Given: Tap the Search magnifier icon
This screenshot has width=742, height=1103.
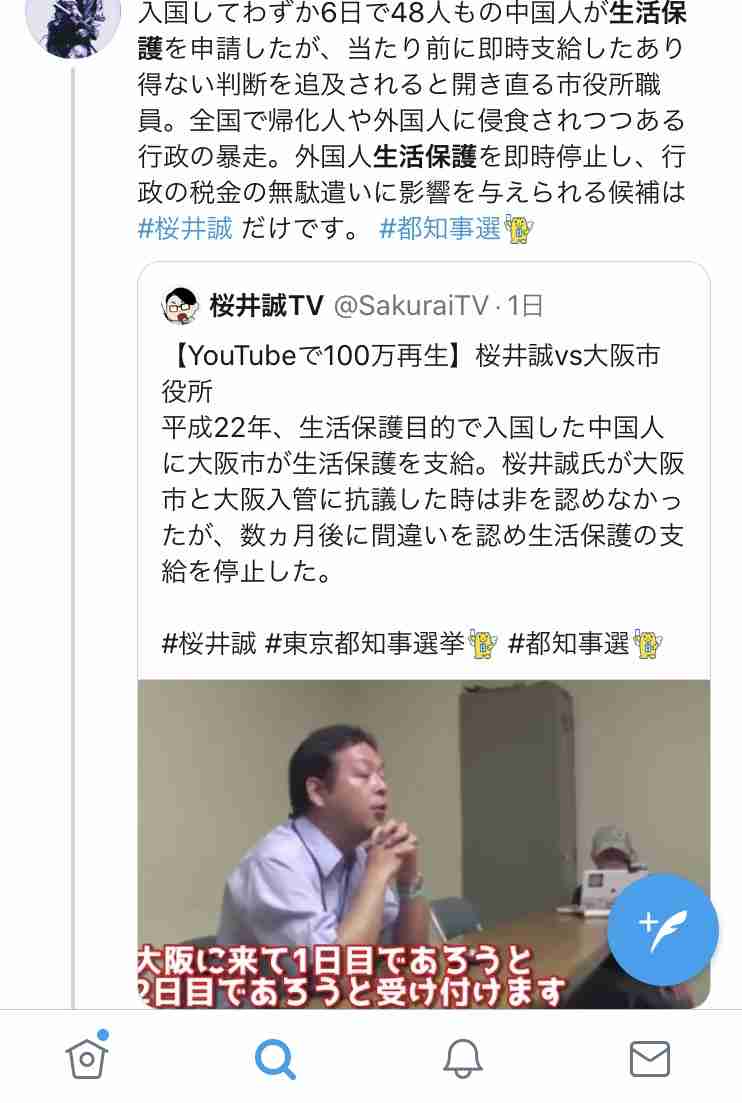Looking at the screenshot, I should pos(275,1059).
